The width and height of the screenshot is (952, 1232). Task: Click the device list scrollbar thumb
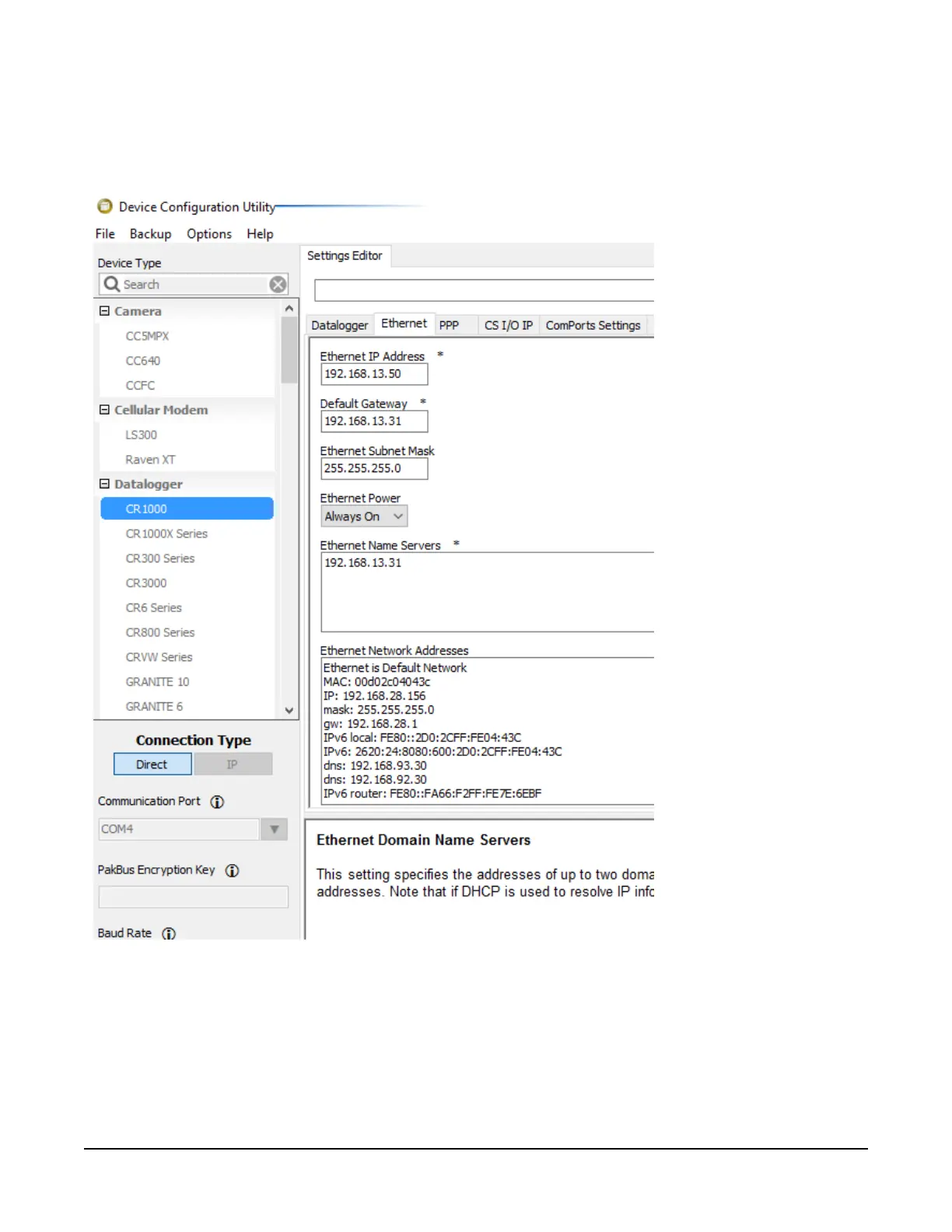point(289,350)
